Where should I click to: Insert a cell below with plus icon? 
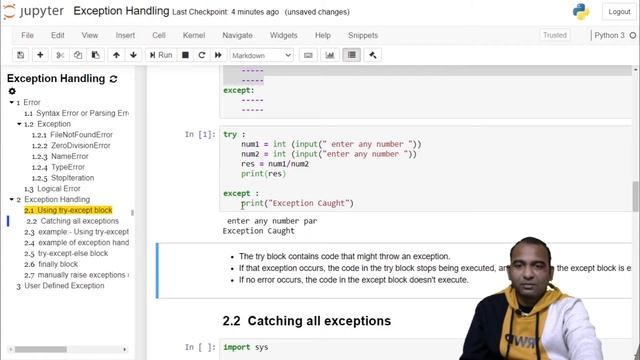tap(40, 55)
